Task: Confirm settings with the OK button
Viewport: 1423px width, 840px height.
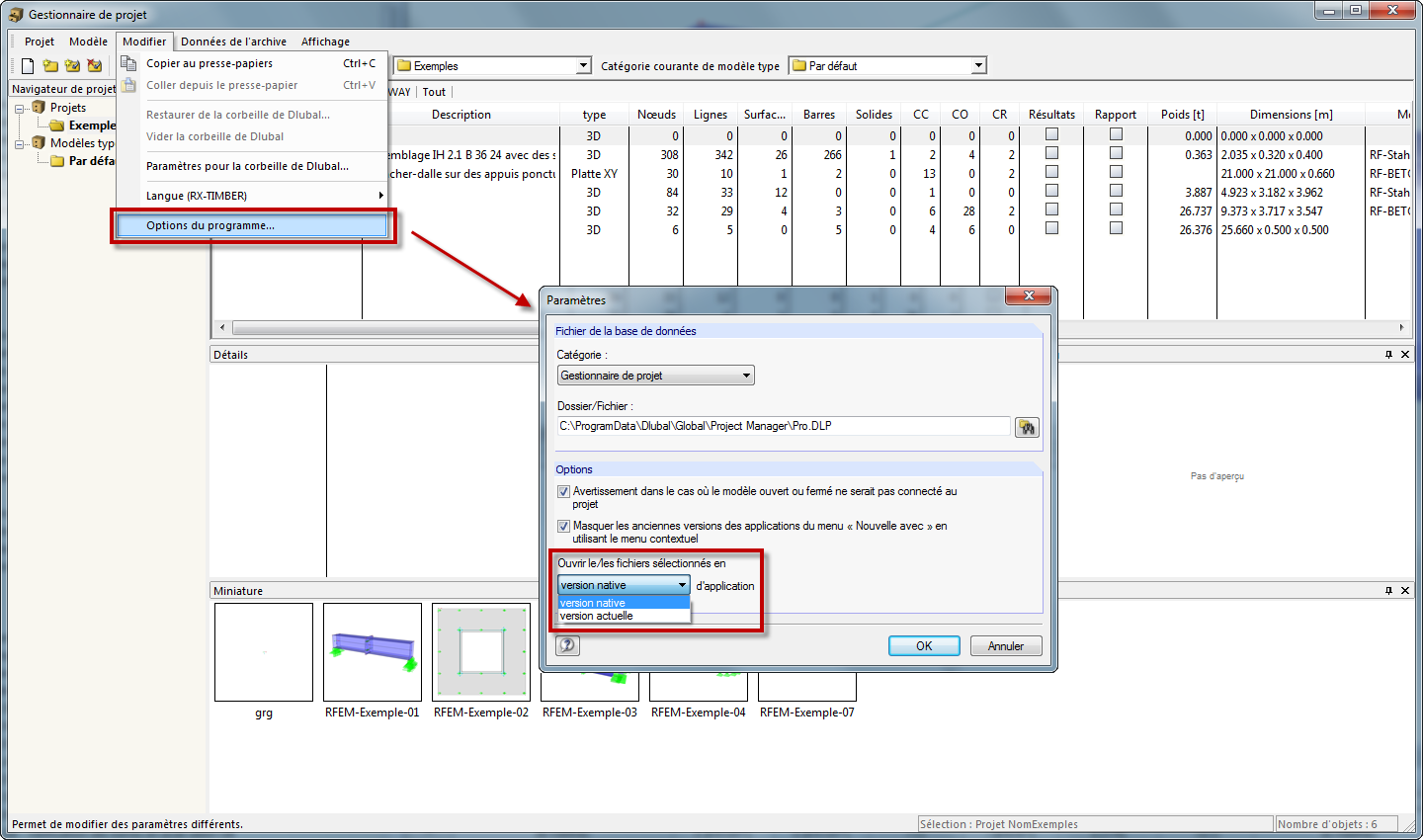Action: coord(923,644)
